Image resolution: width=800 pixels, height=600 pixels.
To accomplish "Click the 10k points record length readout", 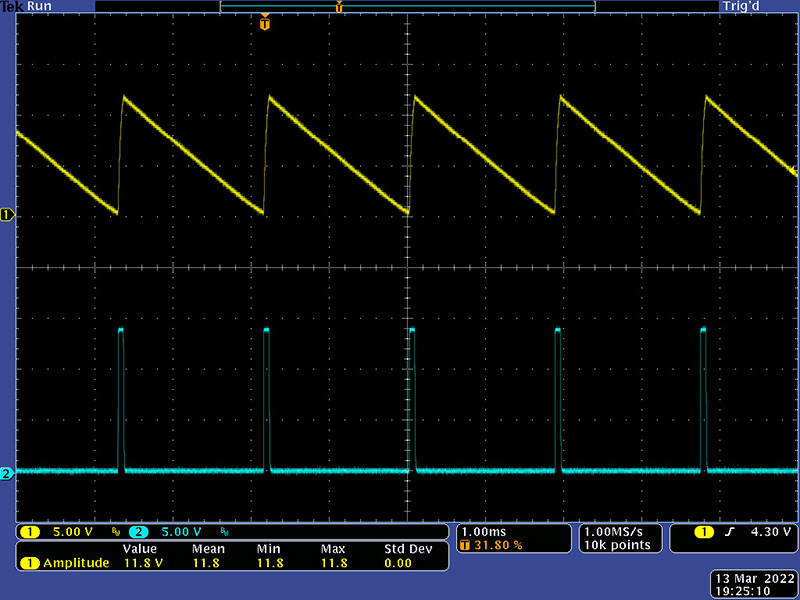I will point(616,545).
